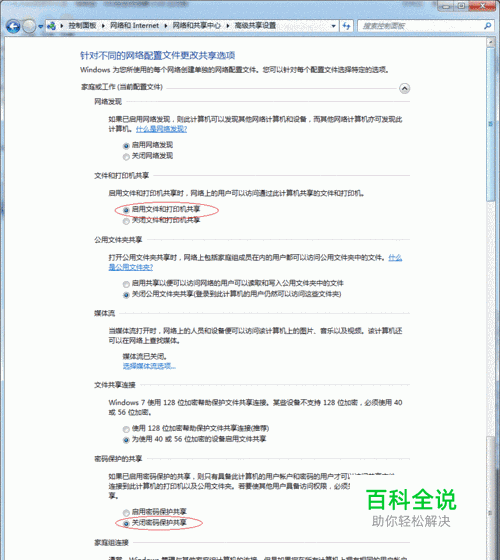The width and height of the screenshot is (500, 560).
Task: Select the 网络和共享中心 breadcrumb
Action: (x=196, y=26)
